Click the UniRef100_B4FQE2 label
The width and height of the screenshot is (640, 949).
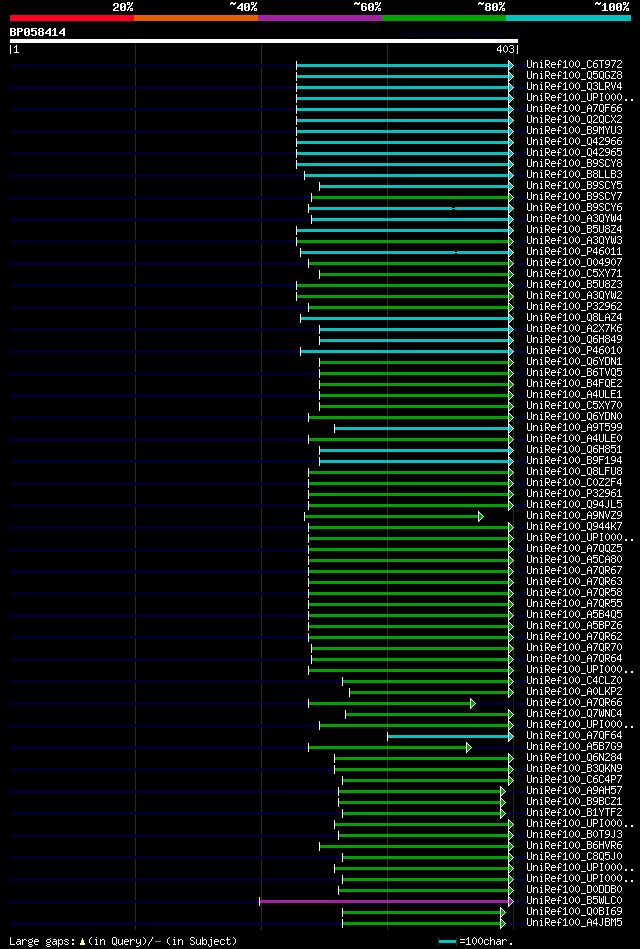coord(574,384)
